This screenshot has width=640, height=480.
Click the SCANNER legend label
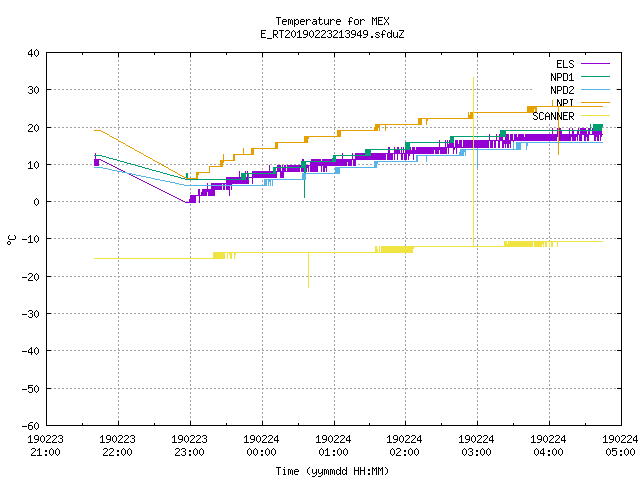tap(553, 116)
